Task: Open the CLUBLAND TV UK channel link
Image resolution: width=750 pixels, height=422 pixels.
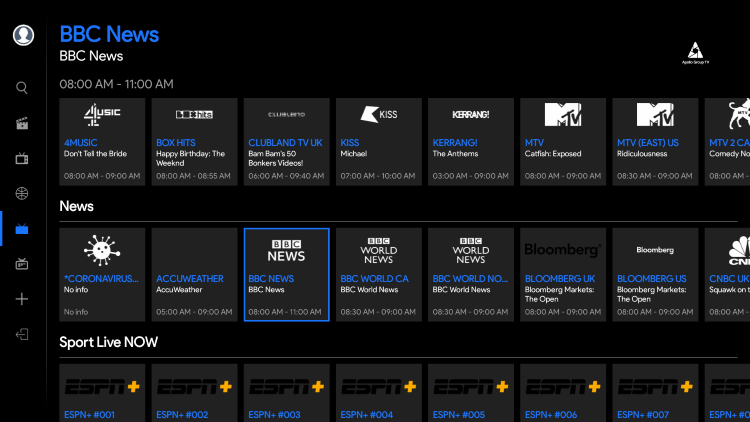Action: [x=285, y=143]
